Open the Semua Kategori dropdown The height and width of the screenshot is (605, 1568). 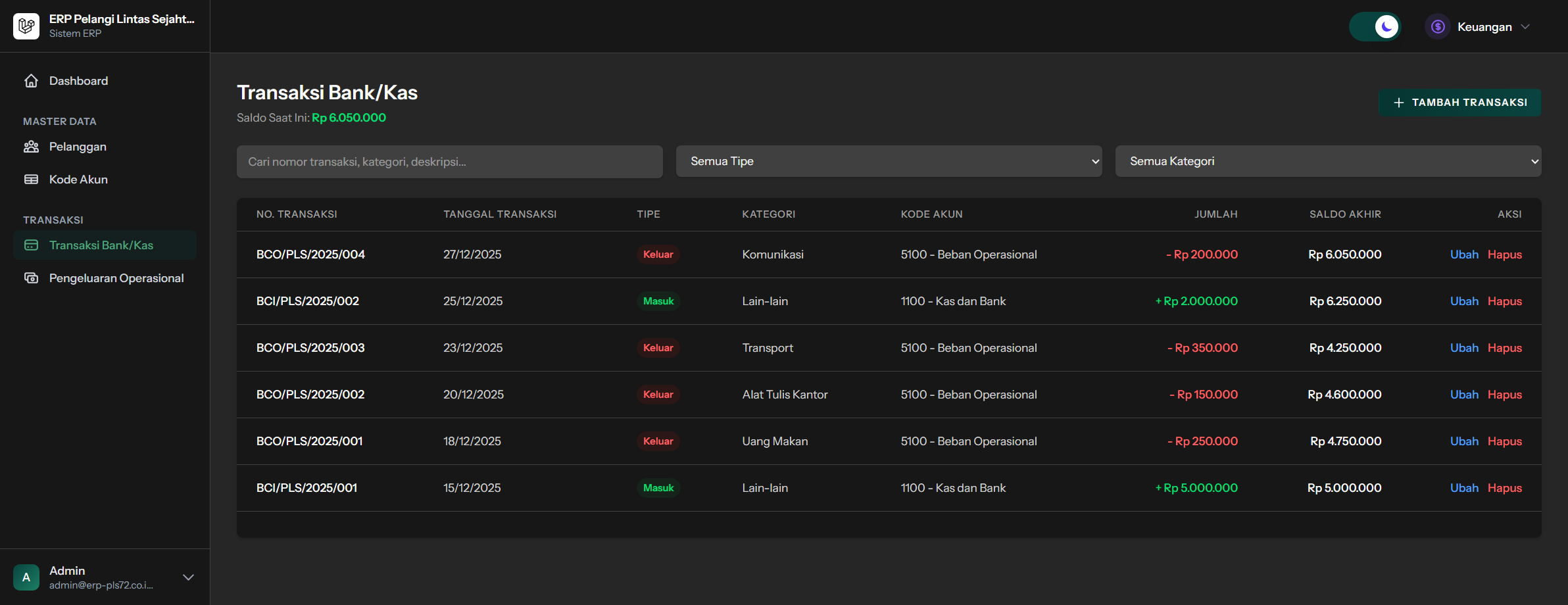tap(1328, 161)
